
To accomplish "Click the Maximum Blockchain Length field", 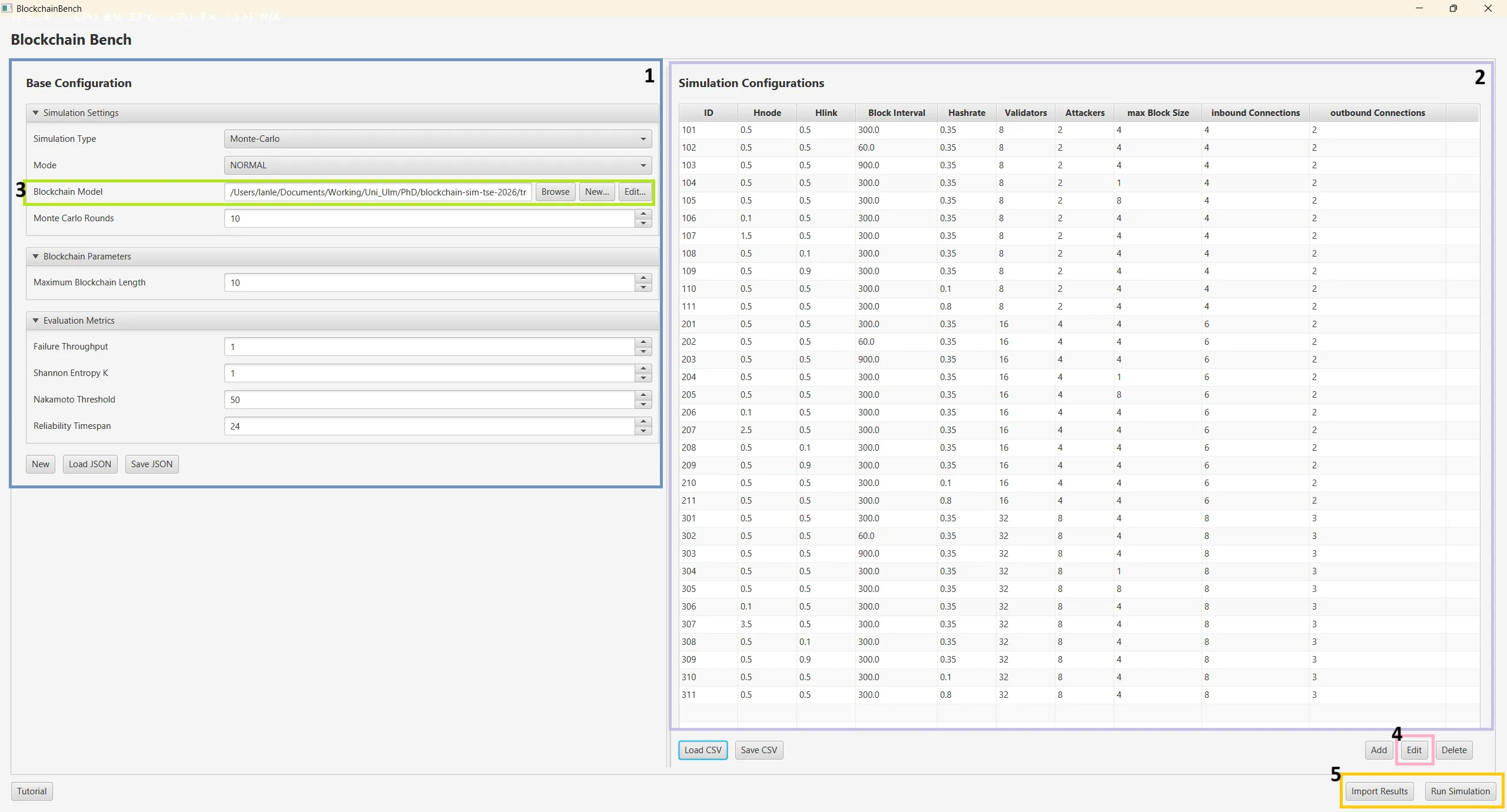I will [429, 282].
